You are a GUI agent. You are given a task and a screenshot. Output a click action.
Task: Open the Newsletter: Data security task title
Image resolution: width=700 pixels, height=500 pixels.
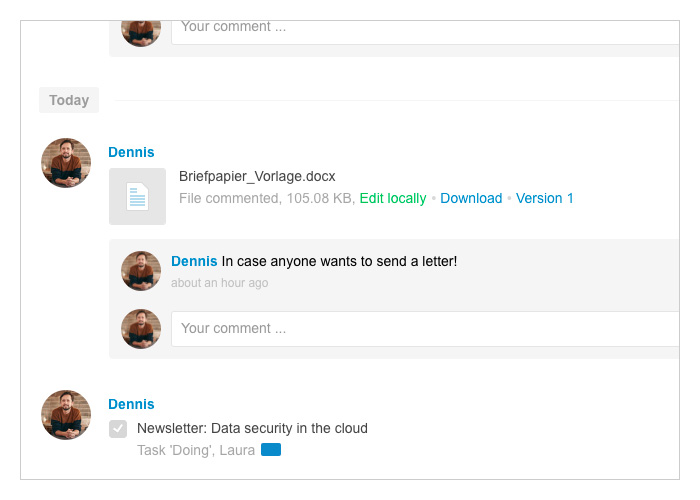(252, 428)
